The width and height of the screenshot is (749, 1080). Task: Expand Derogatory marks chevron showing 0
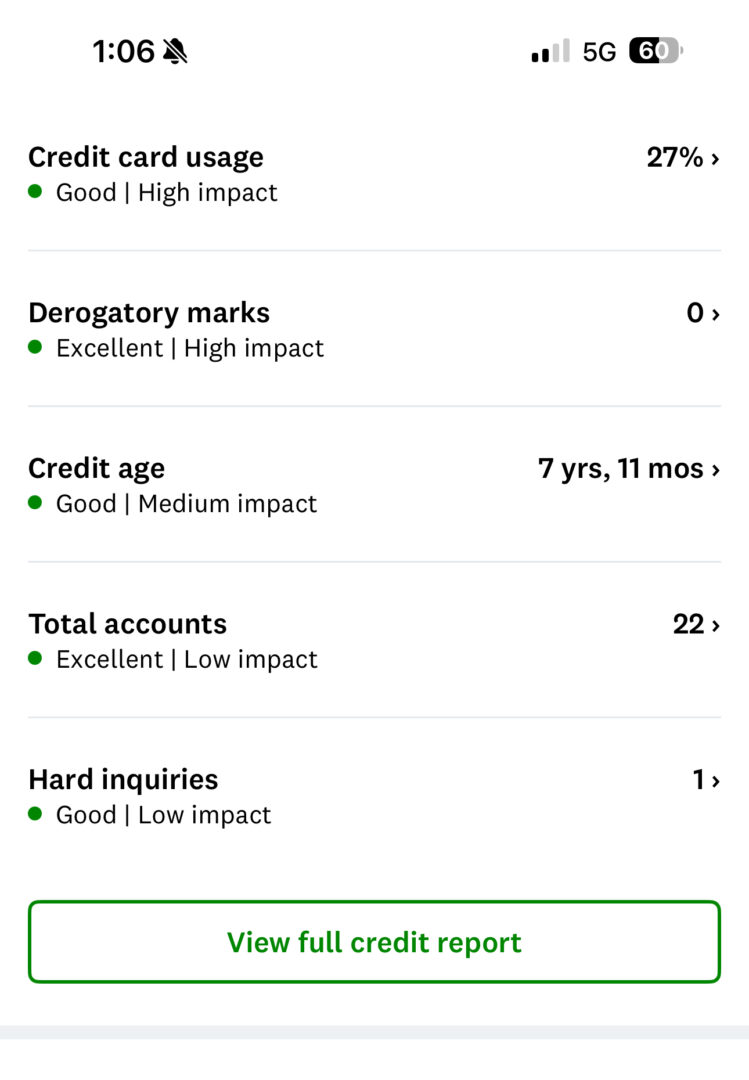[x=715, y=314]
